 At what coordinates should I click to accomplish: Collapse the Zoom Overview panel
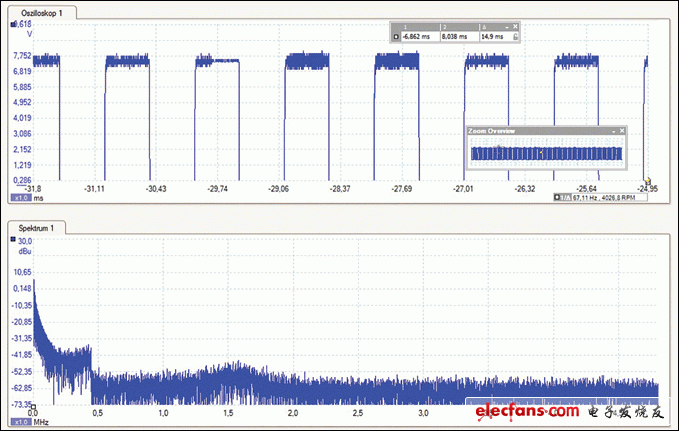[611, 131]
